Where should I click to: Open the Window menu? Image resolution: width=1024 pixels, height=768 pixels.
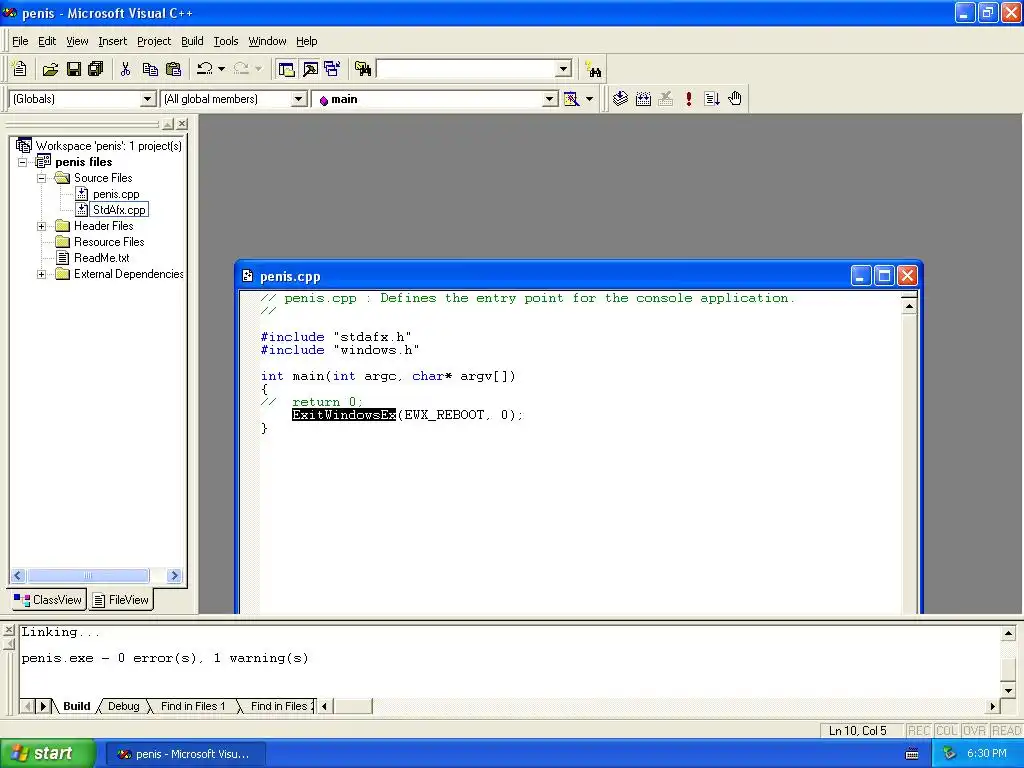(x=267, y=41)
